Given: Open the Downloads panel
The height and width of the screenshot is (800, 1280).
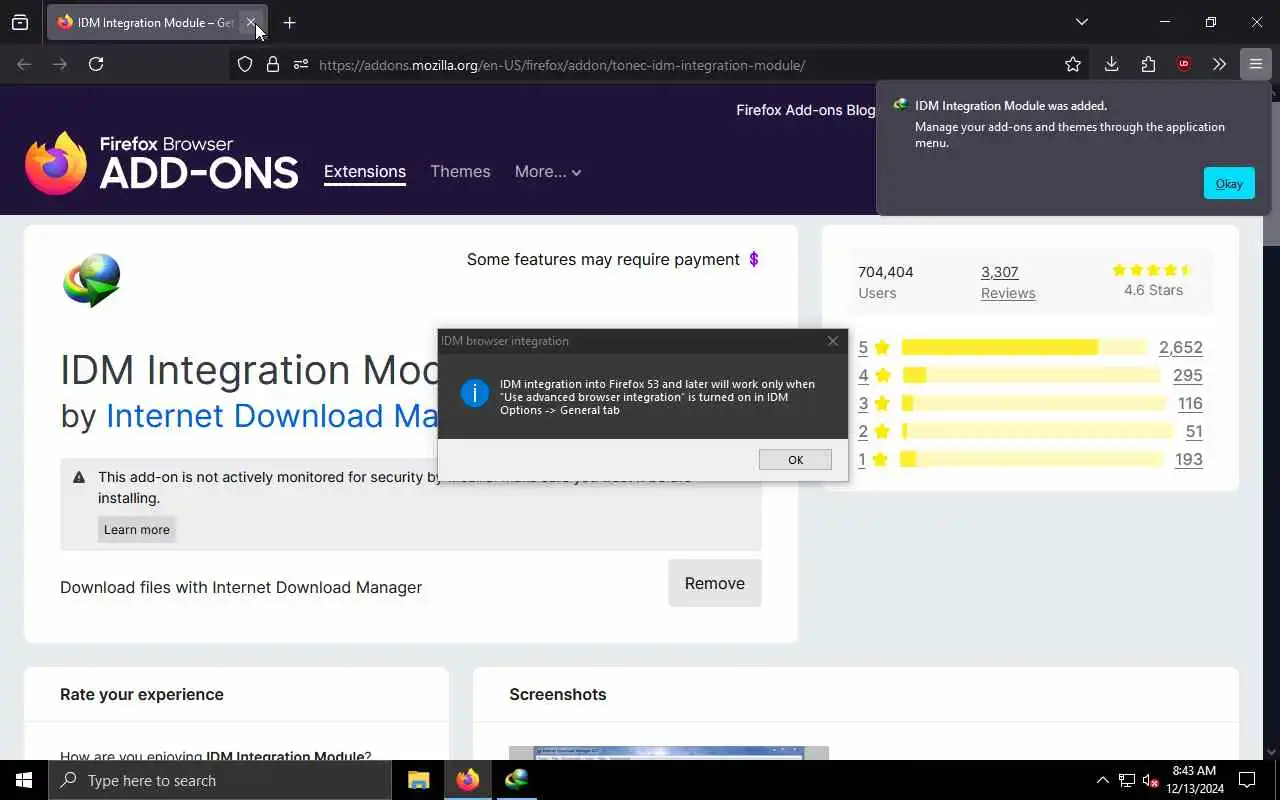Looking at the screenshot, I should point(1111,64).
